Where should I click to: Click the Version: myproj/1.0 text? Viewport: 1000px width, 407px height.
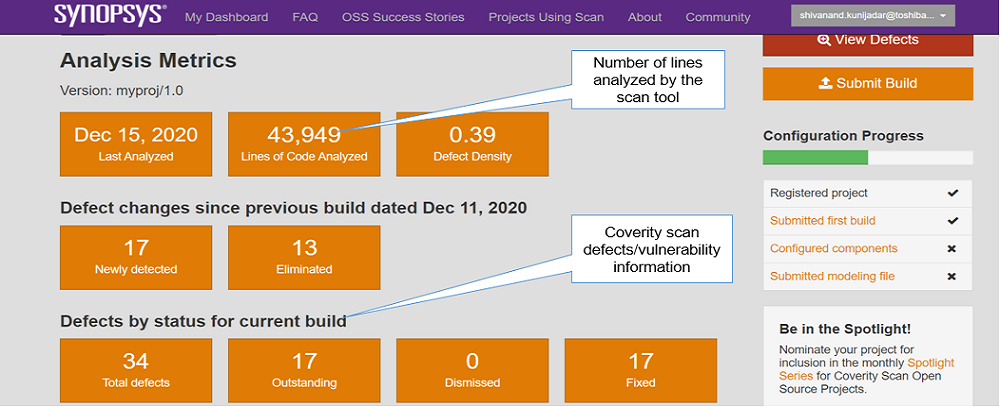122,91
